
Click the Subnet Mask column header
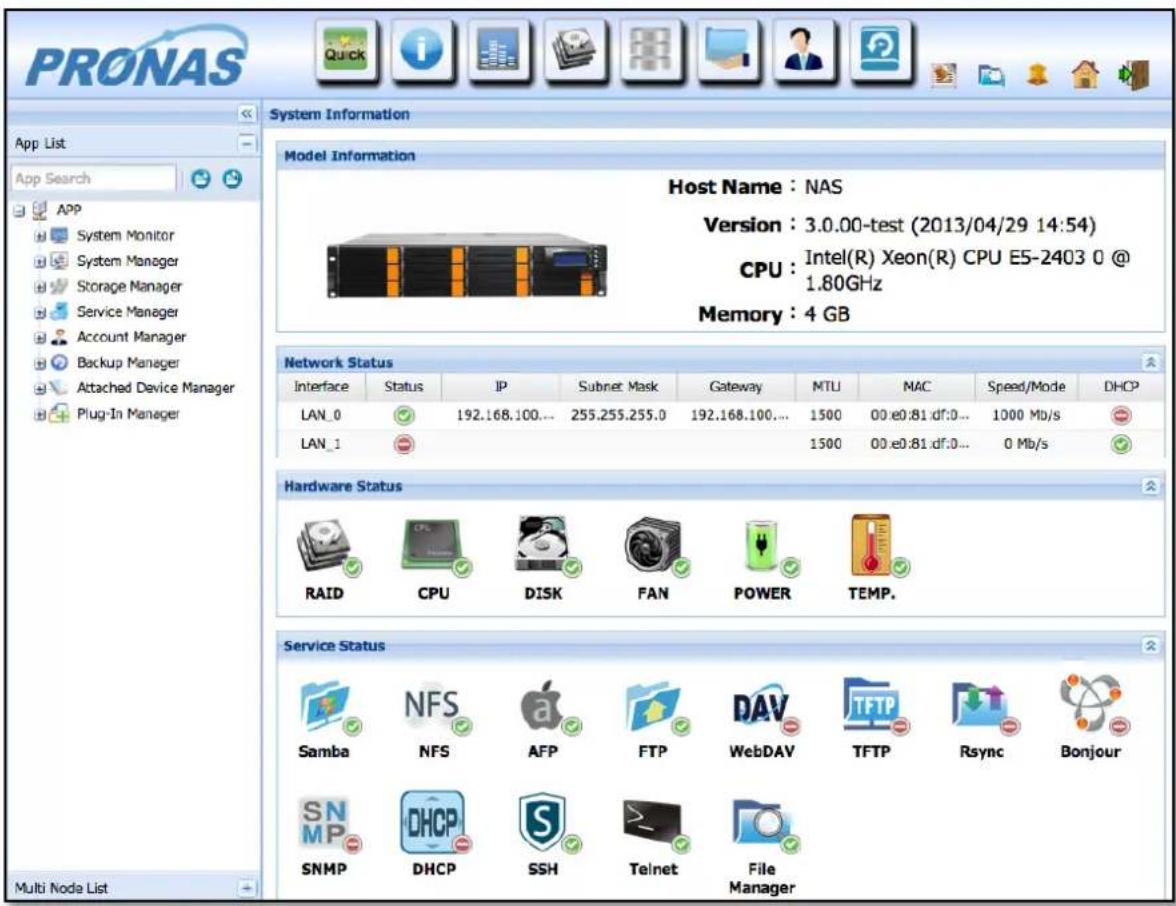tap(618, 387)
